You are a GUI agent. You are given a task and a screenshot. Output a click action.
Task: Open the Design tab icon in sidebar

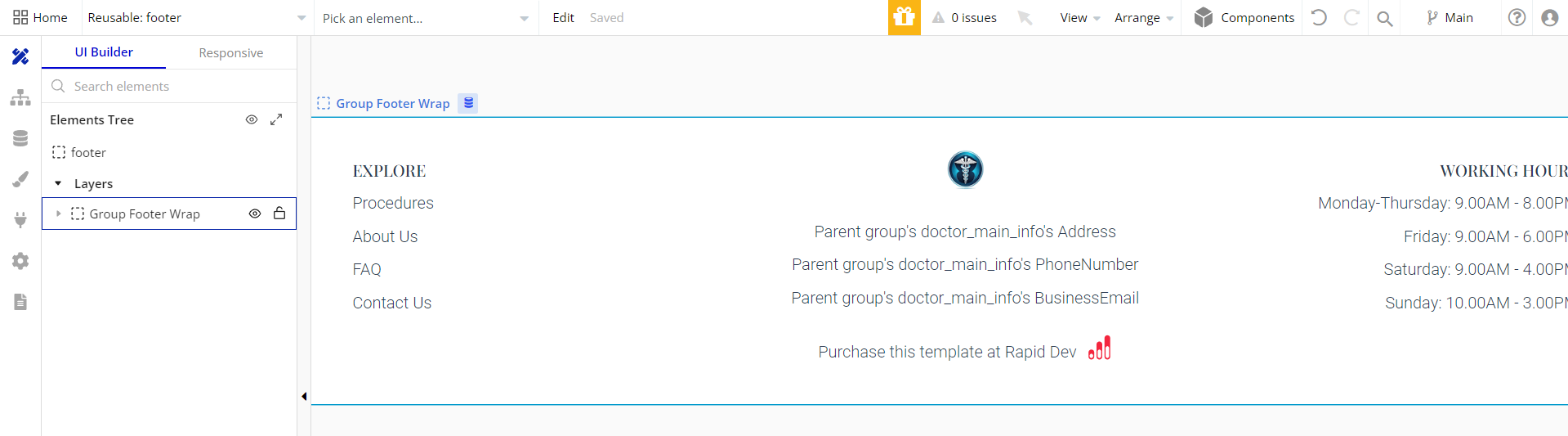coord(20,56)
